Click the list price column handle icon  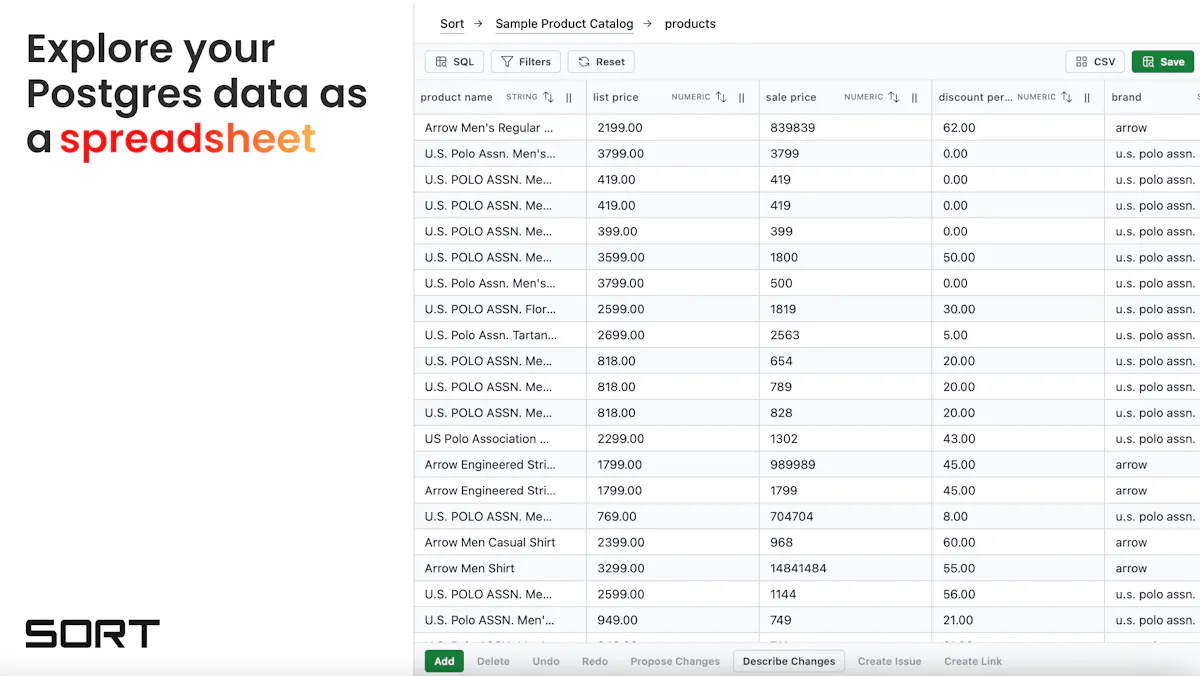click(x=742, y=98)
